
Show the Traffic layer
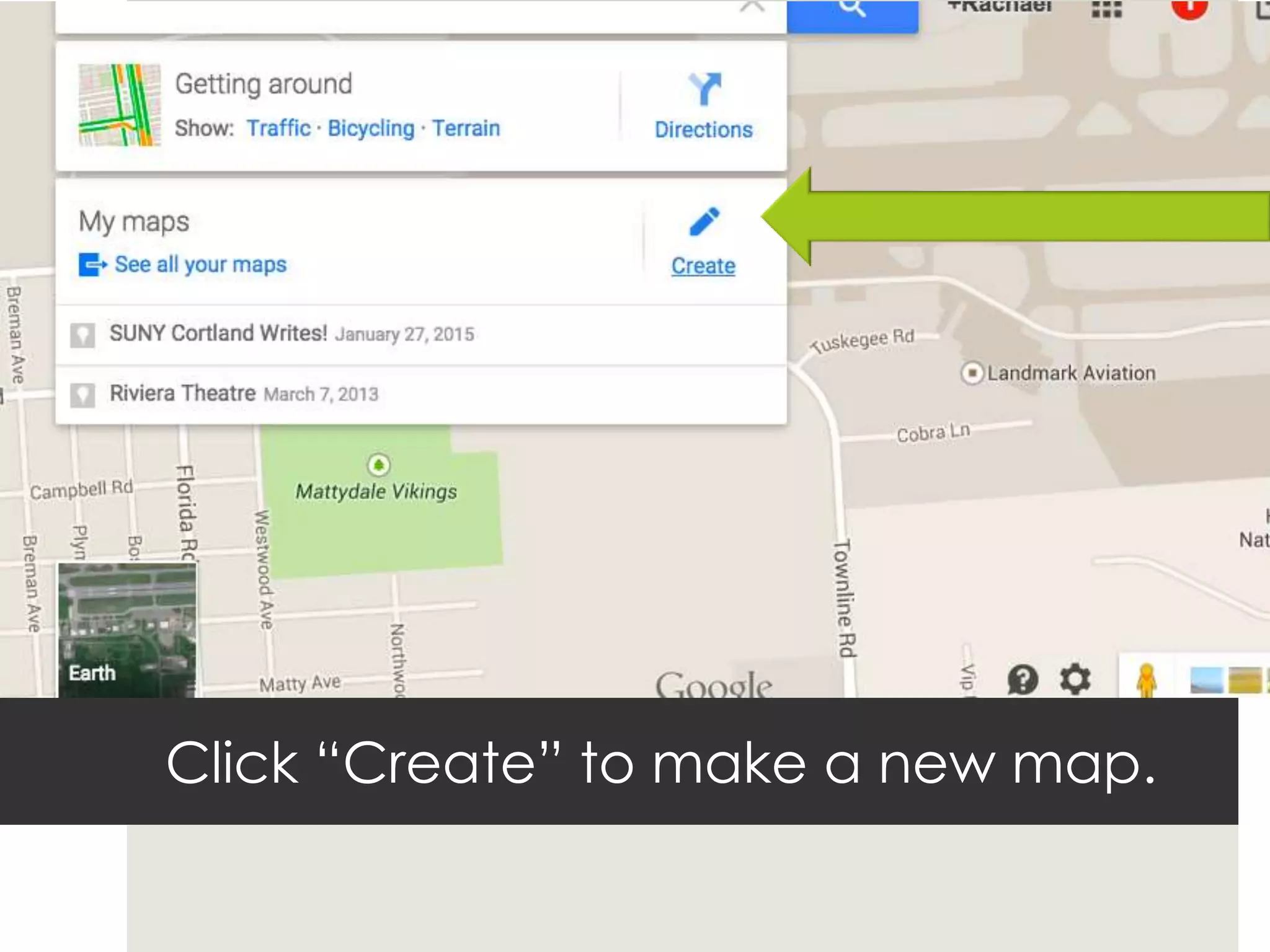(x=278, y=128)
